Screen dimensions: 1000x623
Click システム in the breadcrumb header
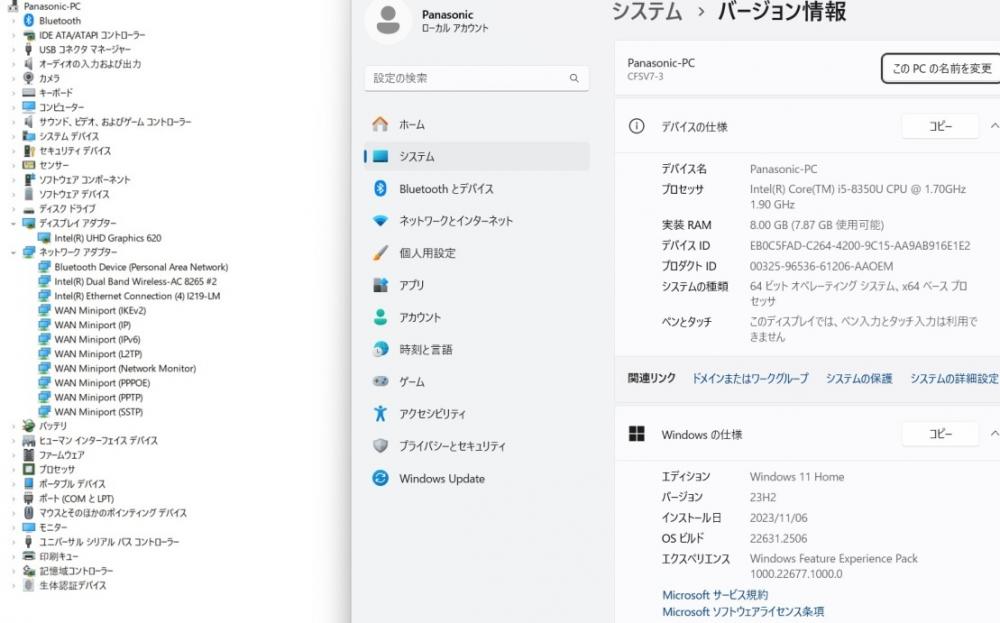[x=647, y=11]
